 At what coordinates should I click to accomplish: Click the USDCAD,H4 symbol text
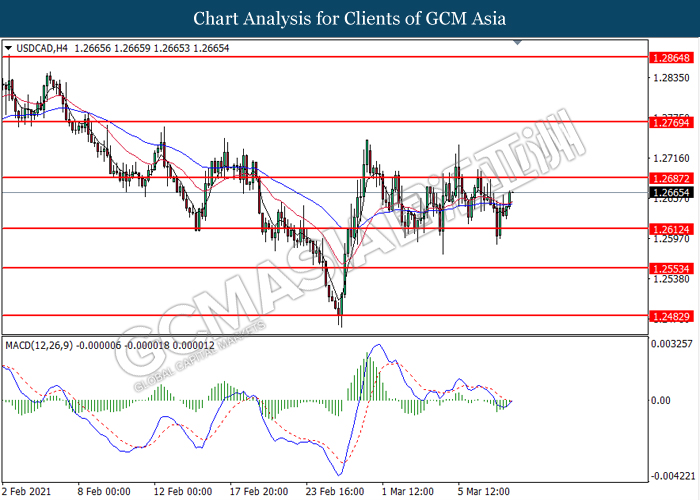(x=46, y=47)
